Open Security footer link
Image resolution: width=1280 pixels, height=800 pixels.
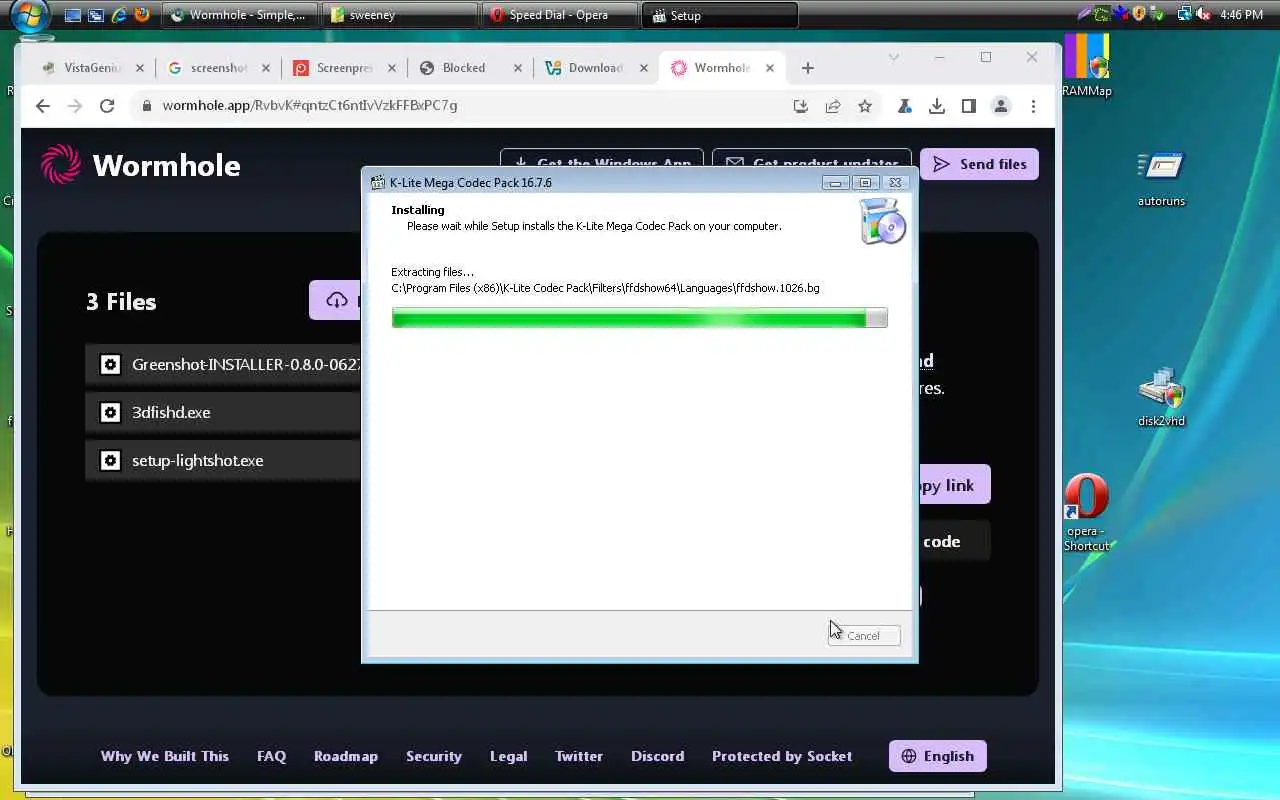[x=434, y=756]
